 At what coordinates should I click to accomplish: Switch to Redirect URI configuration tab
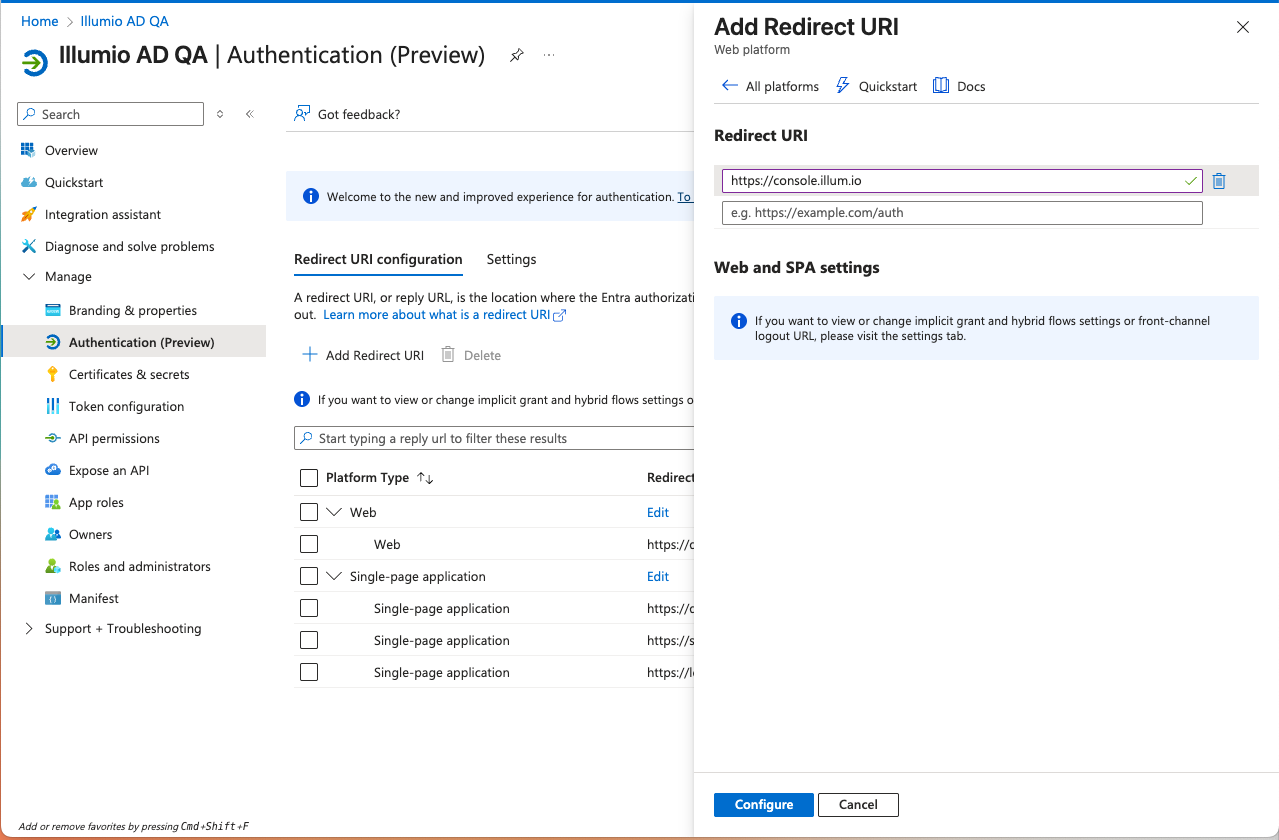pyautogui.click(x=378, y=259)
